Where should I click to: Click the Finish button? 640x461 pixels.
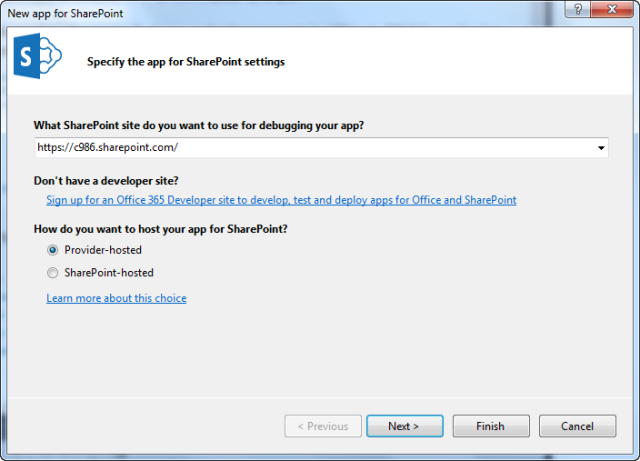pos(490,426)
